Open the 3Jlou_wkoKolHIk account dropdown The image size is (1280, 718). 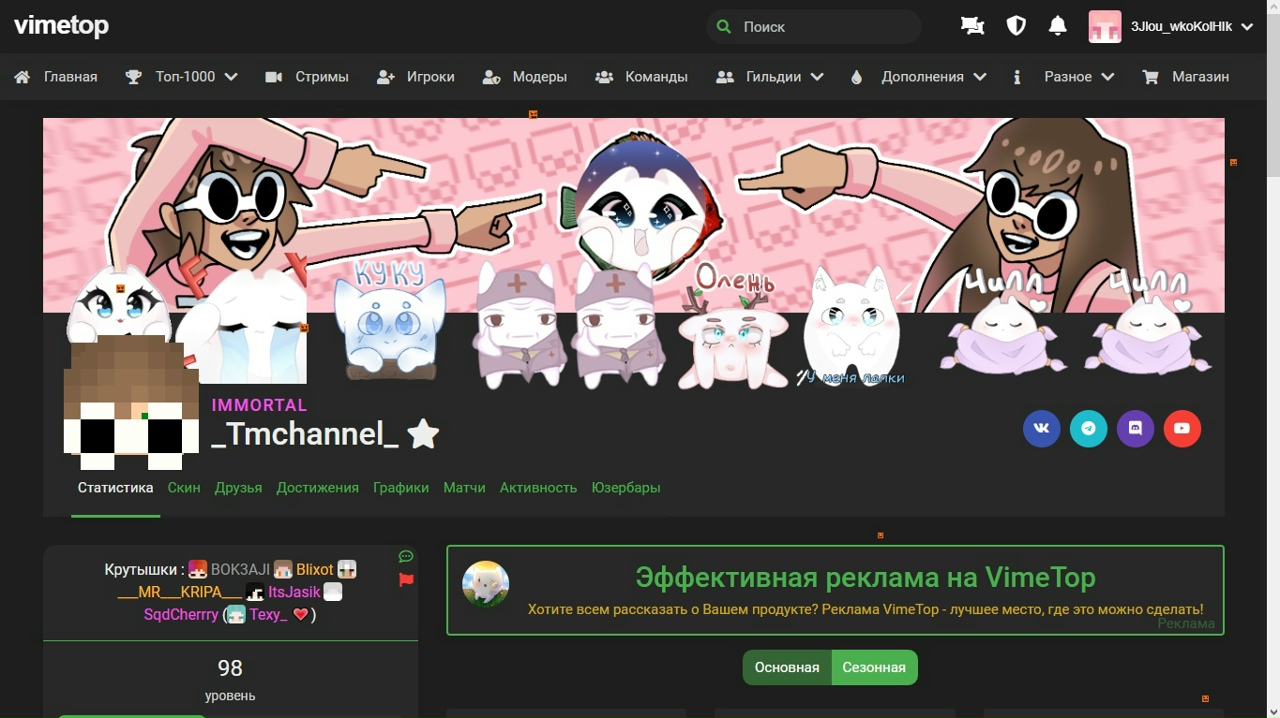1171,27
